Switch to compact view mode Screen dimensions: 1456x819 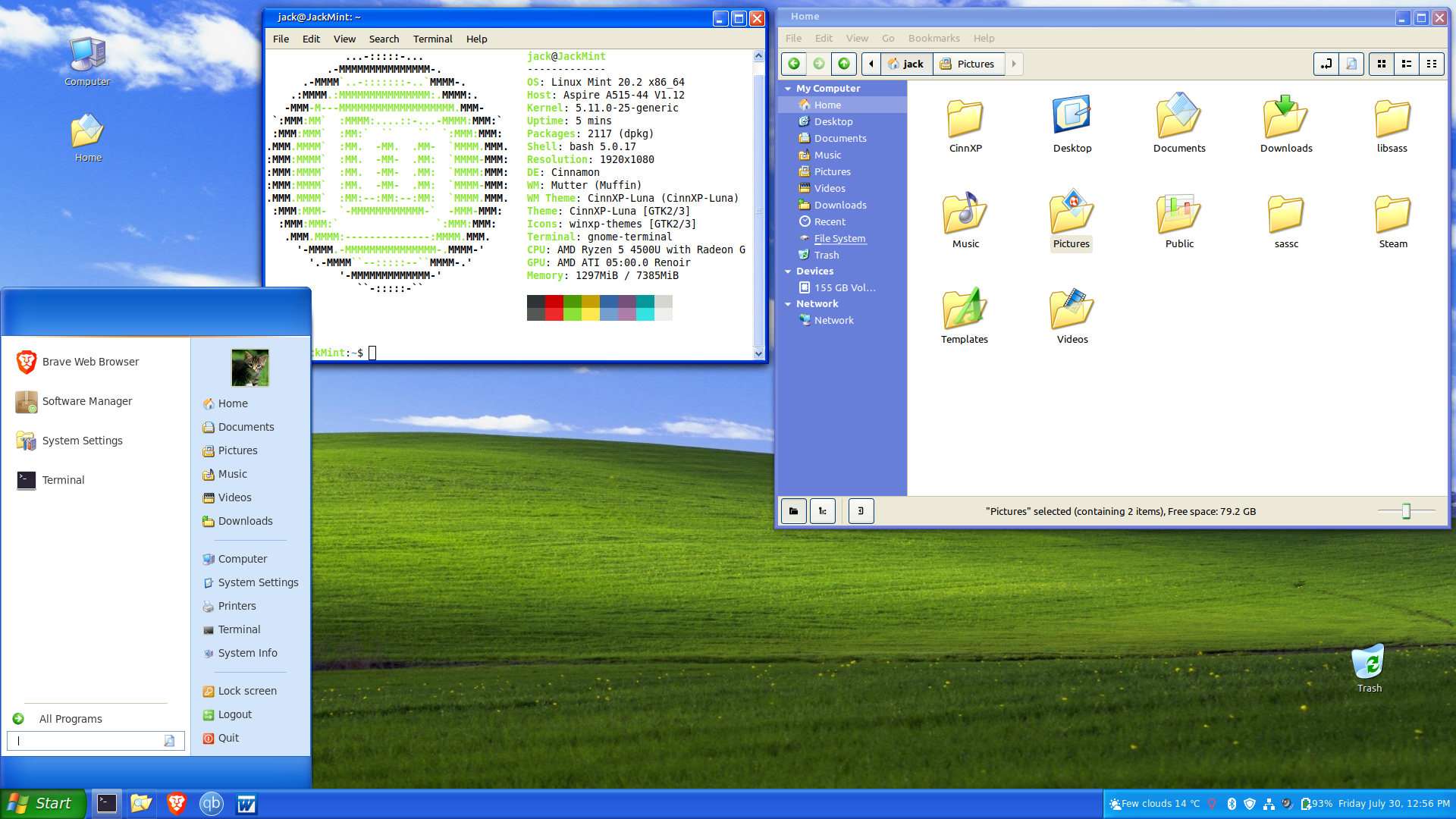1432,64
